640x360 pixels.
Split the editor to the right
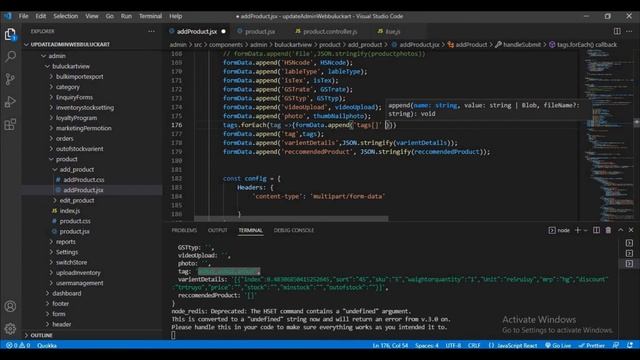pos(617,31)
